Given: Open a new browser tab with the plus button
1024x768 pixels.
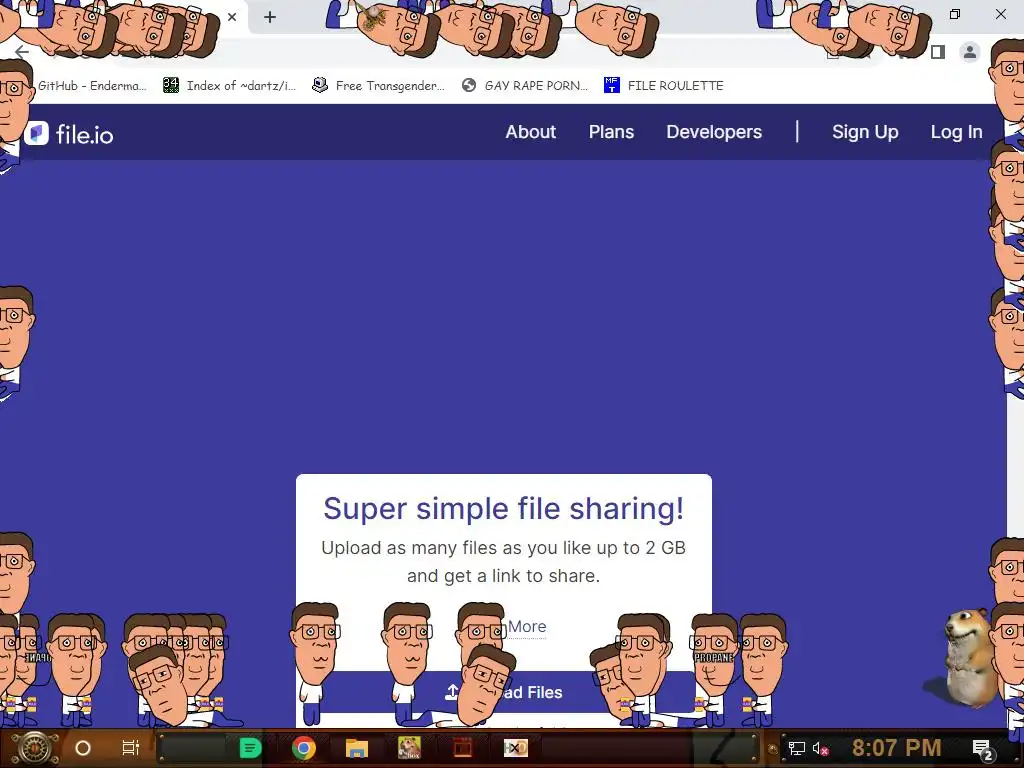Looking at the screenshot, I should click(270, 17).
